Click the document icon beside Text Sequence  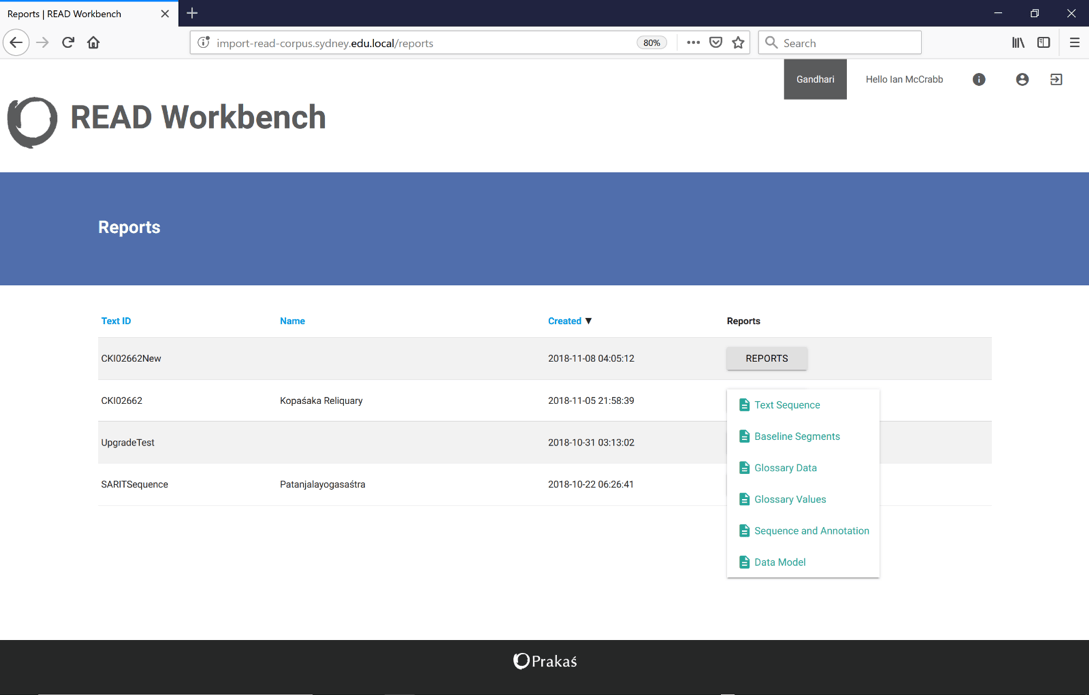click(x=744, y=405)
